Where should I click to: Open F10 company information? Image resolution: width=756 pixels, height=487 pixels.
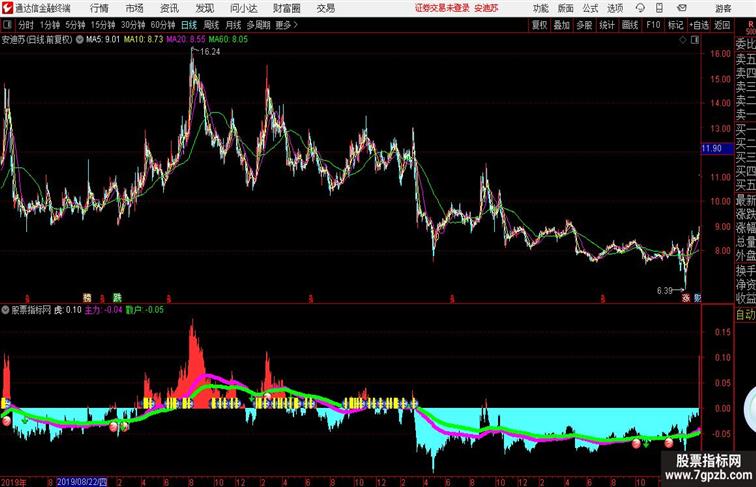(x=653, y=25)
